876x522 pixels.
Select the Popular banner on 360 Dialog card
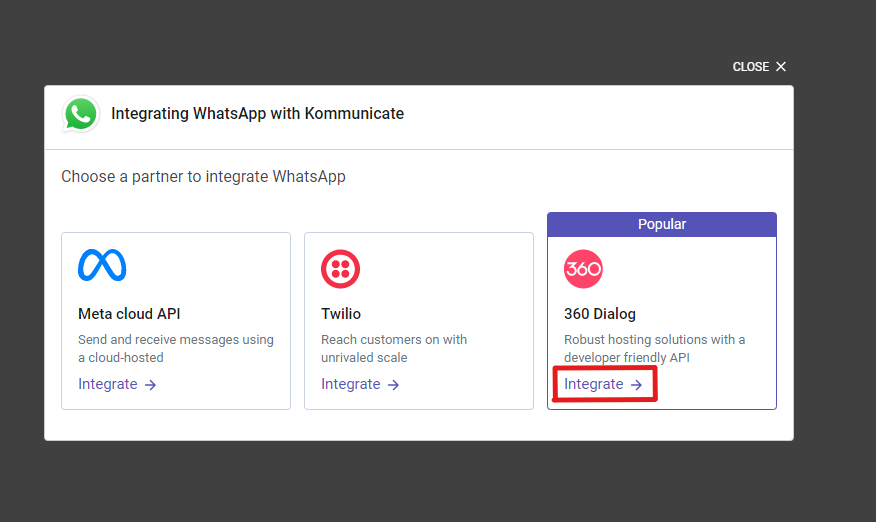[x=662, y=224]
